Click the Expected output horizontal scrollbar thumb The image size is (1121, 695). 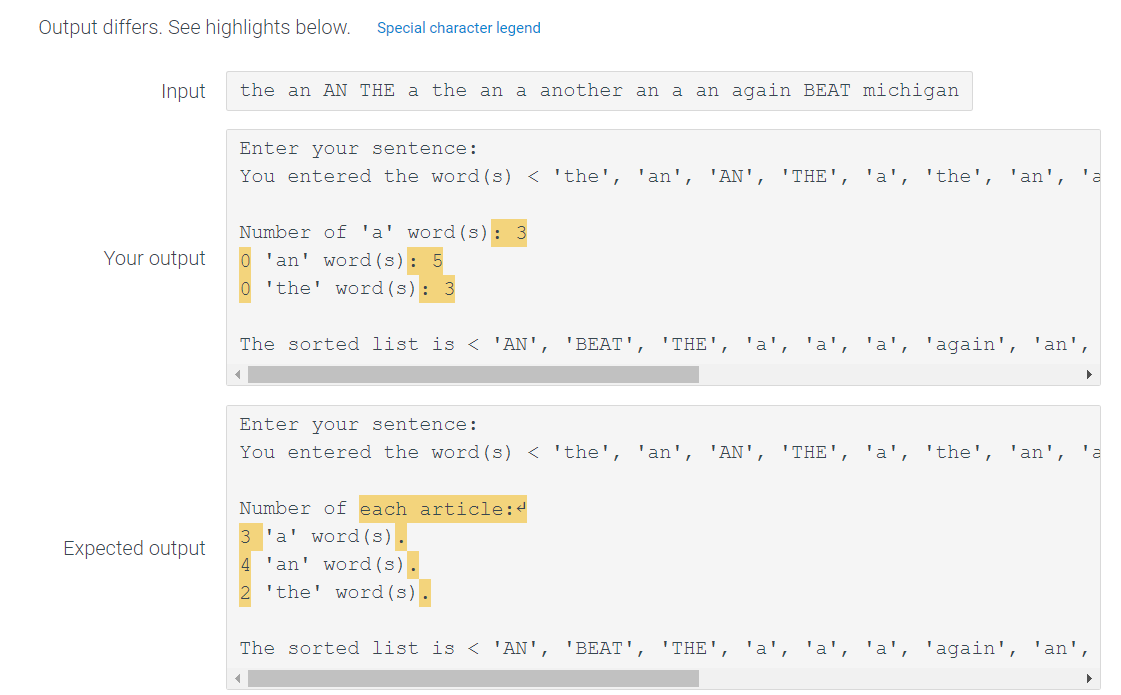[470, 678]
